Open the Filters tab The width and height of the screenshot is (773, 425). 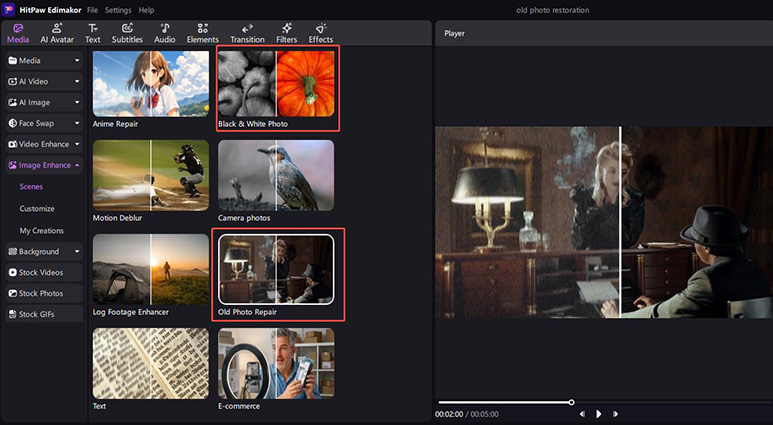tap(286, 34)
